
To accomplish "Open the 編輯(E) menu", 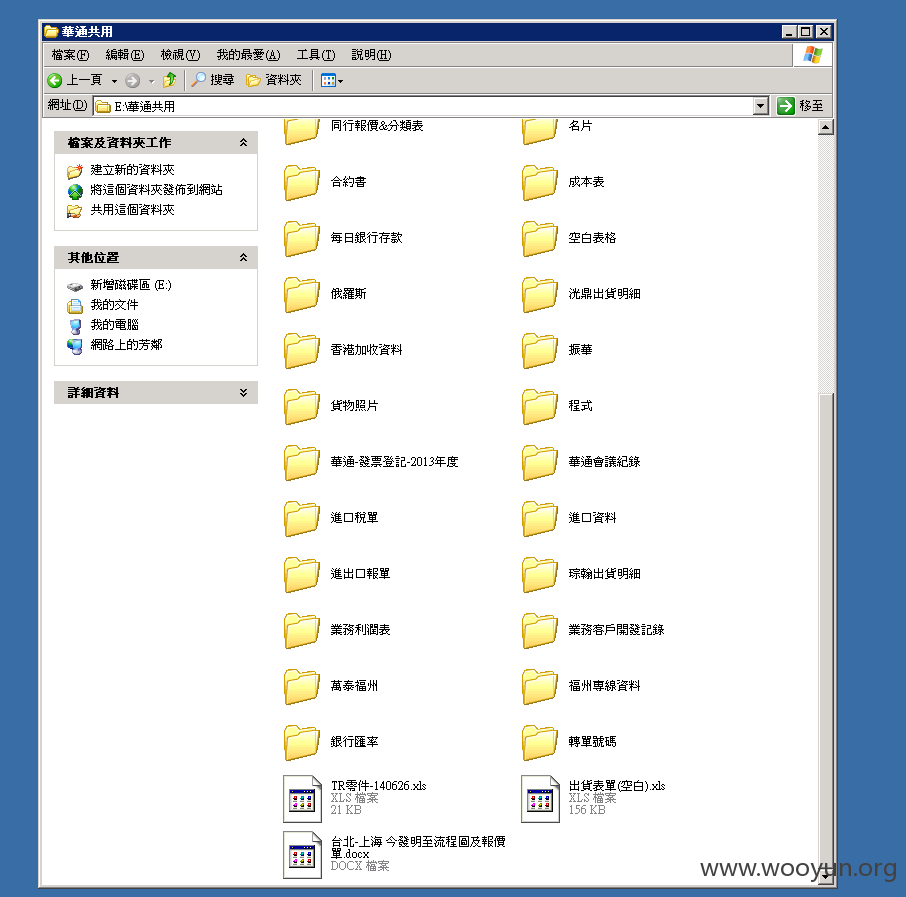I will [125, 55].
